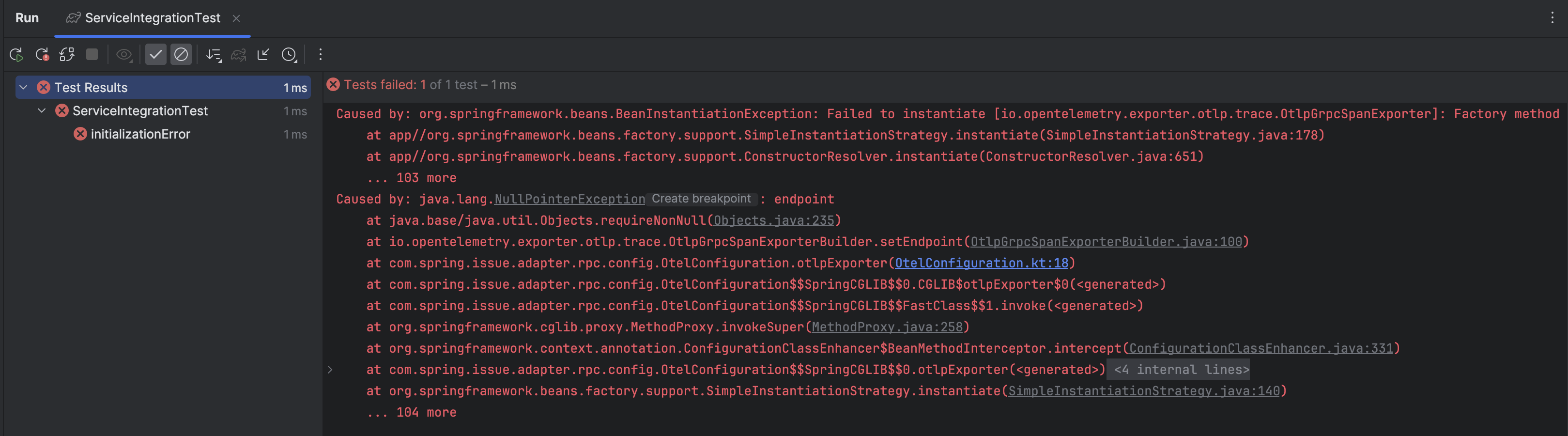
Task: Open OtelConfiguration.kt line 18 link
Action: click(x=981, y=263)
